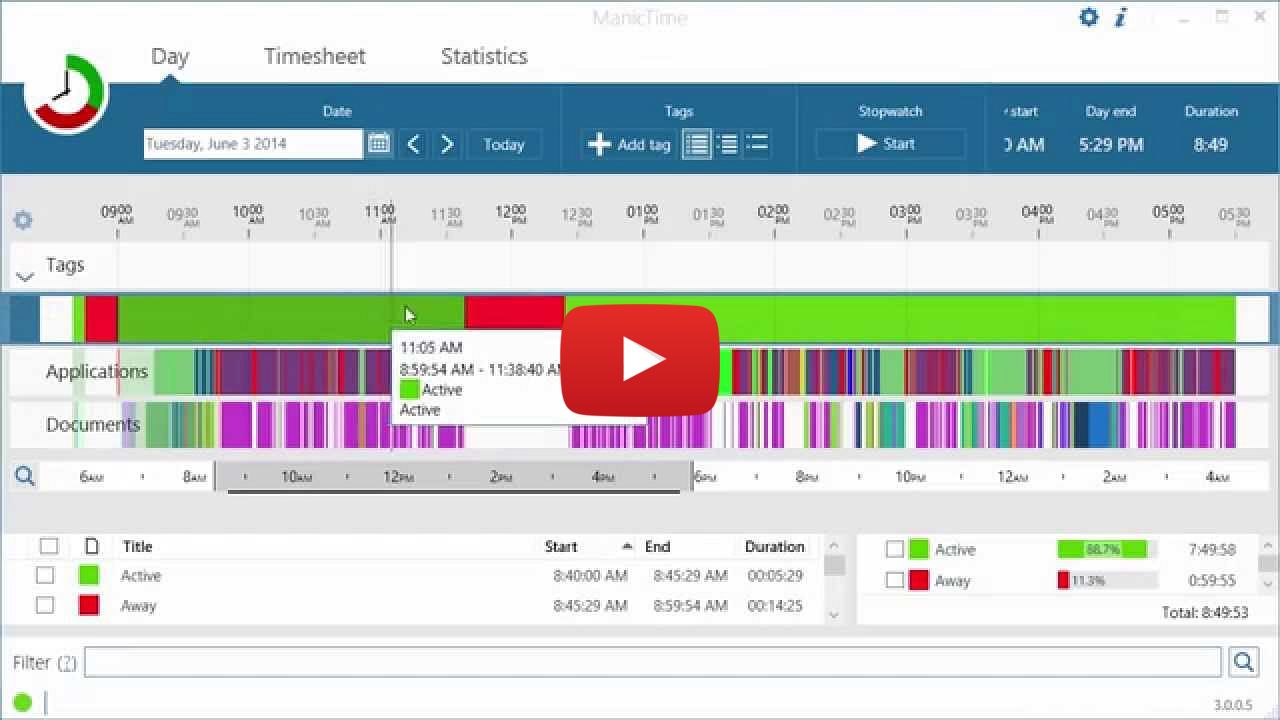1280x720 pixels.
Task: Click the red Away swatch in list
Action: [89, 605]
